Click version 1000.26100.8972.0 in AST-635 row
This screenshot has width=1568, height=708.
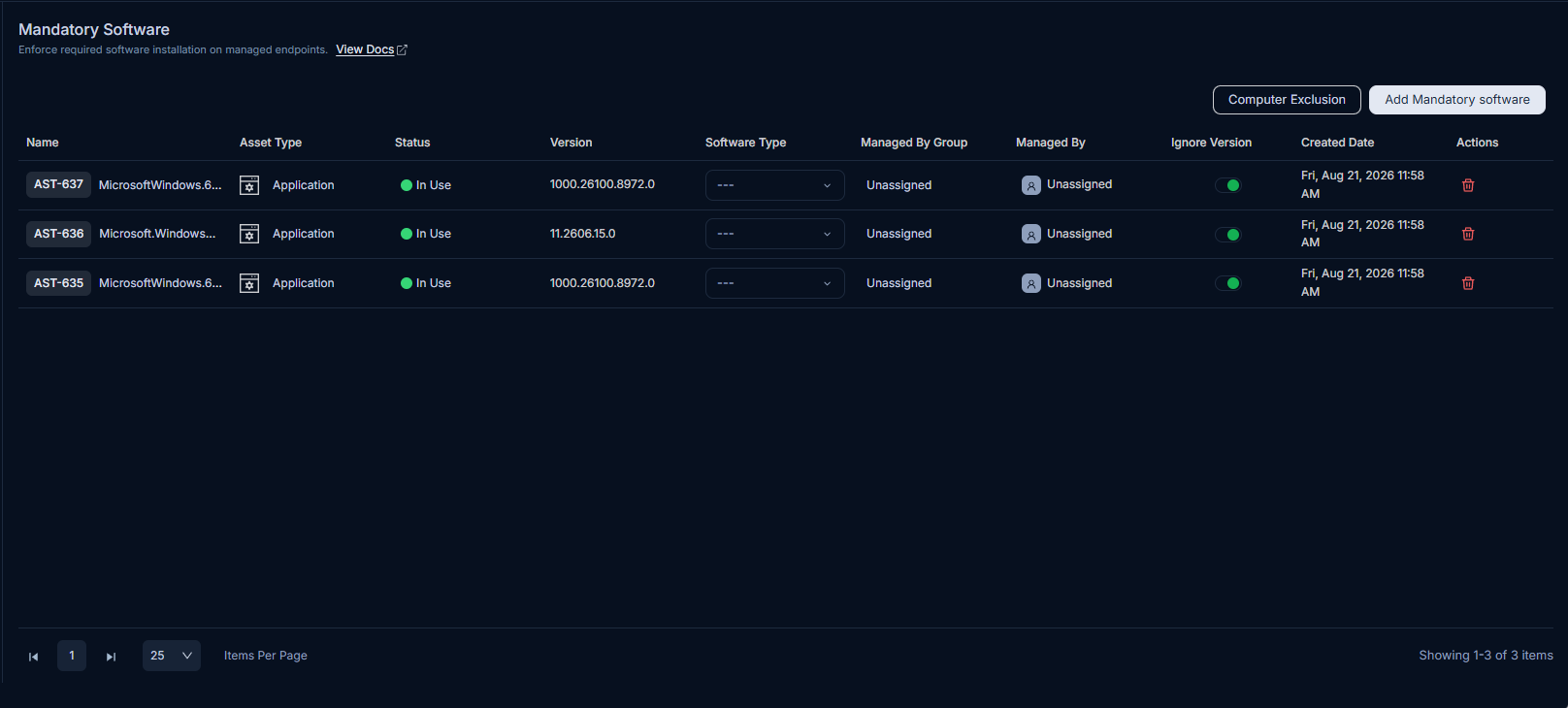pos(603,283)
